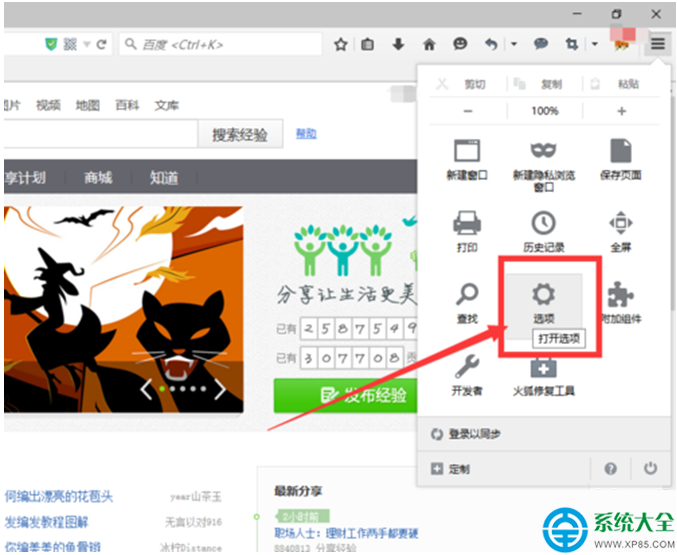Open 历史记录 history clock icon

pyautogui.click(x=544, y=223)
